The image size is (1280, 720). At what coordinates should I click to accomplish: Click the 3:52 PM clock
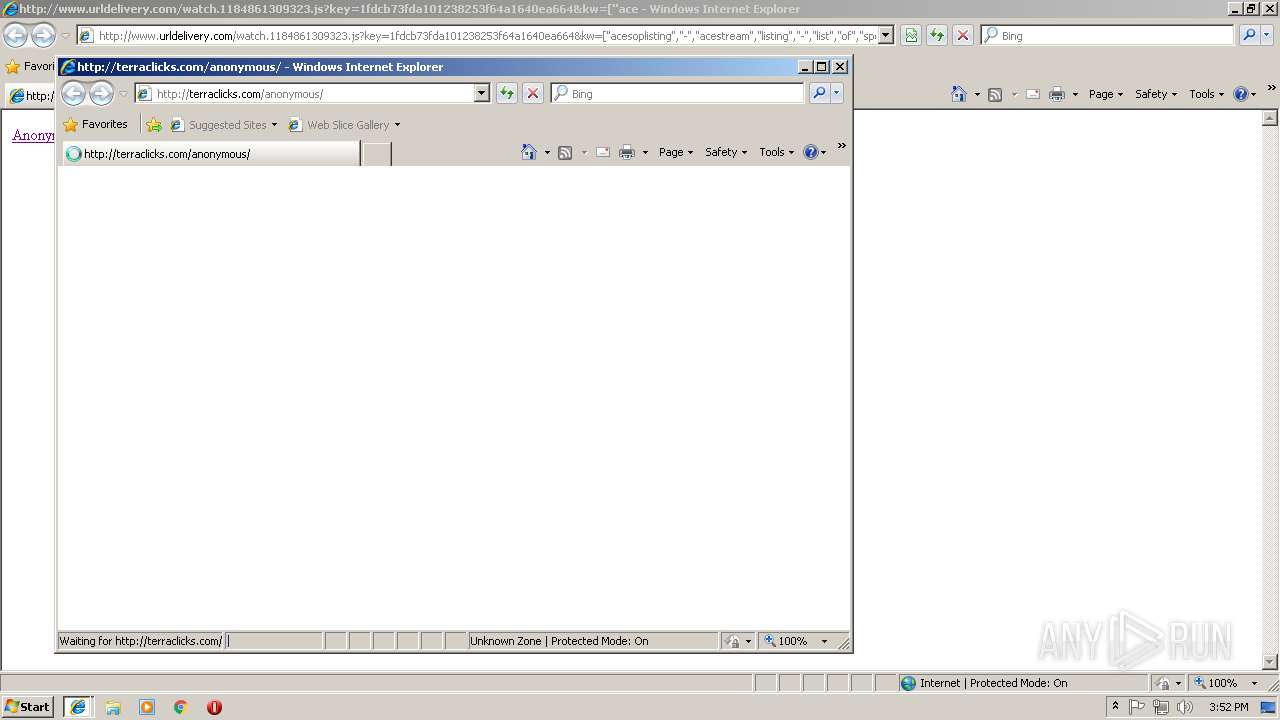1228,707
